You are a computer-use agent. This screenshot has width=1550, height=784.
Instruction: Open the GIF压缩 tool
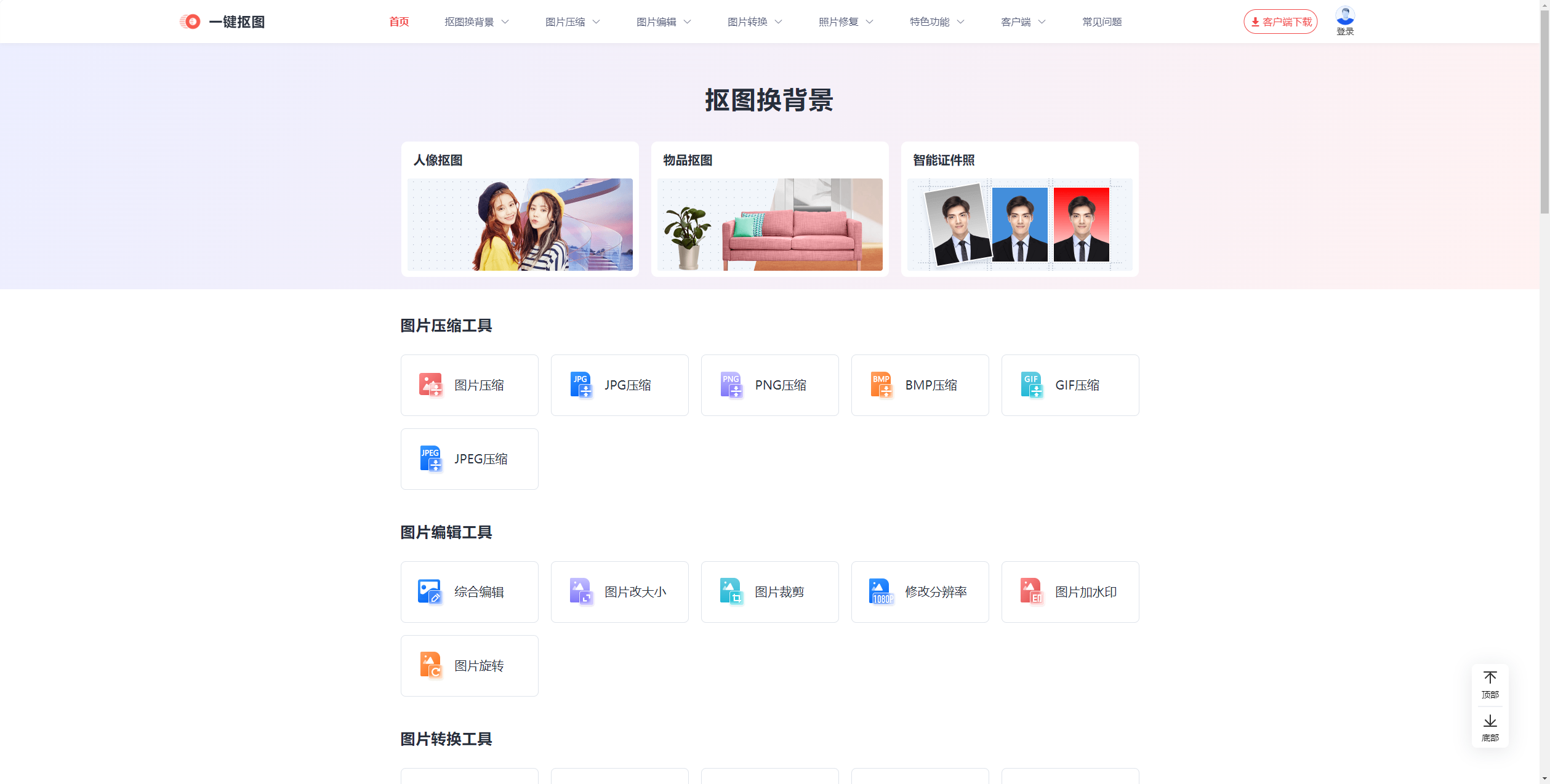pos(1070,385)
